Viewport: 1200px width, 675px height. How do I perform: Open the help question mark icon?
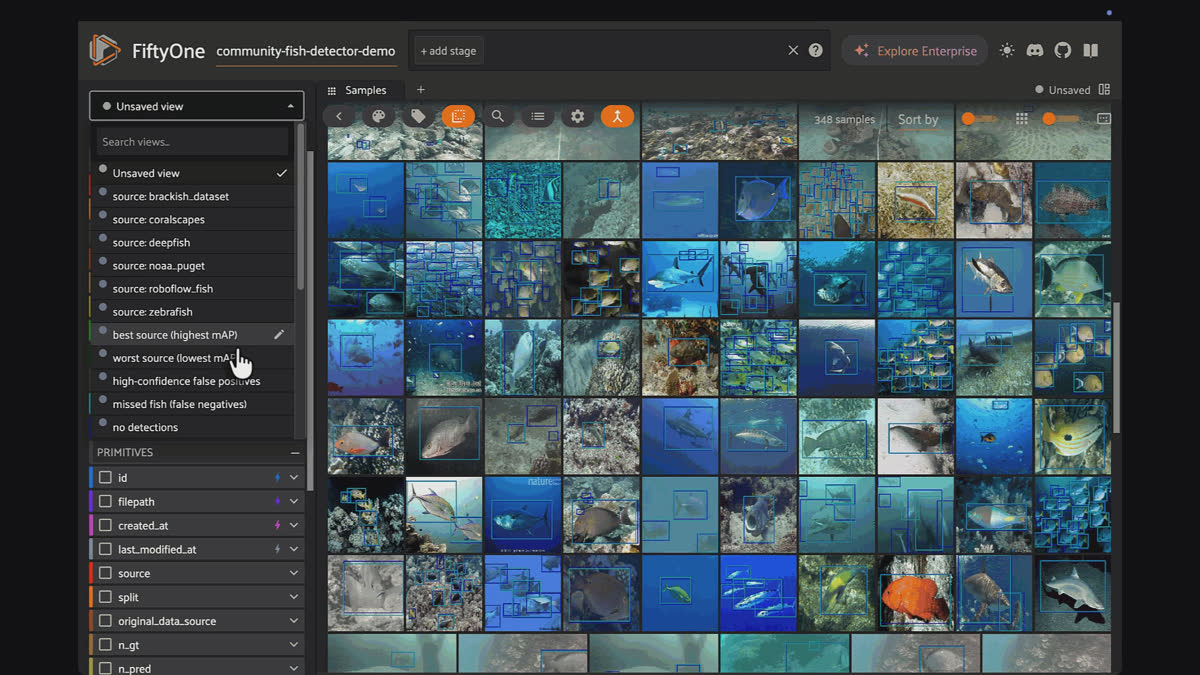pyautogui.click(x=816, y=50)
